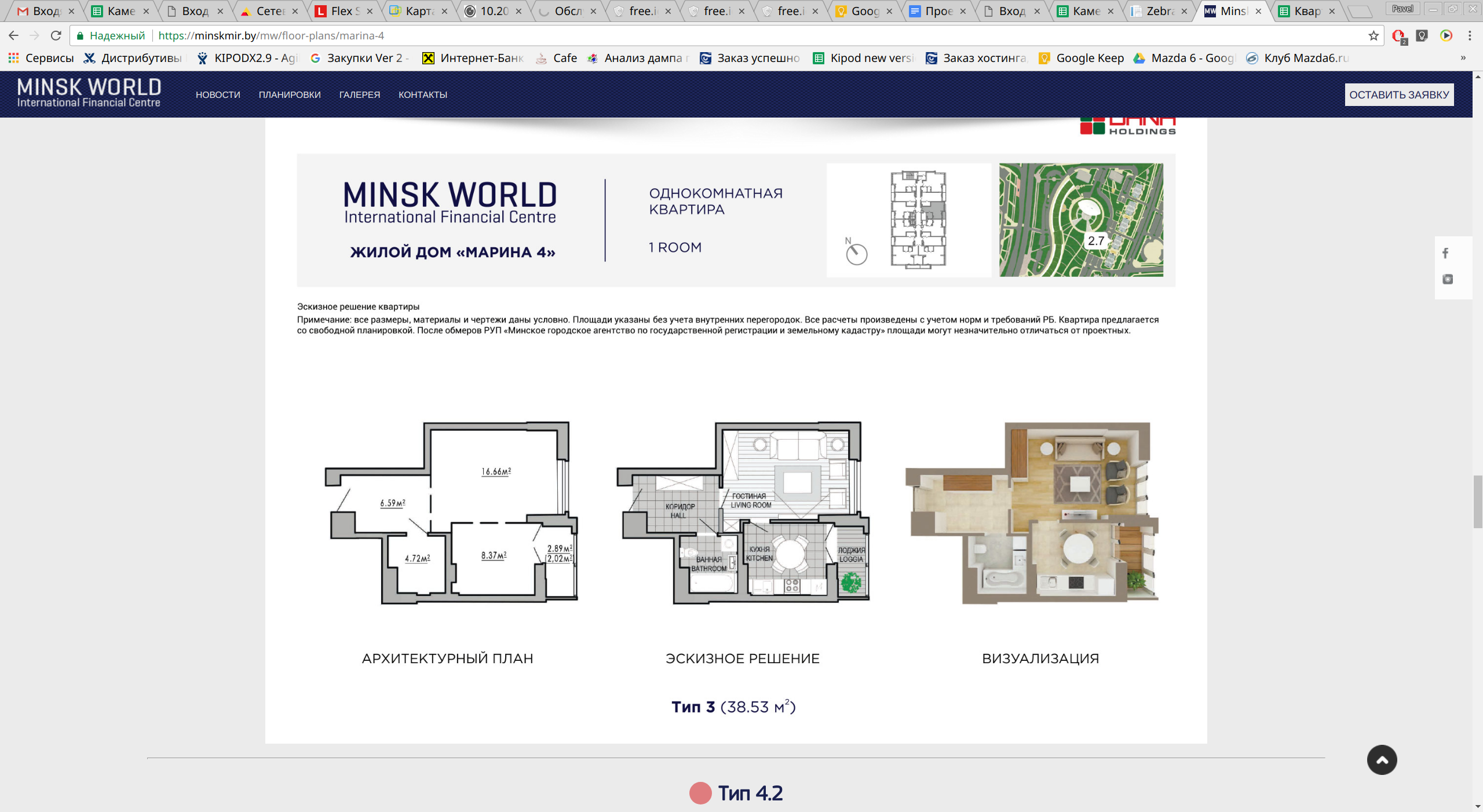Open the НОВОСТИ menu item
This screenshot has height=812, width=1483.
click(x=218, y=94)
